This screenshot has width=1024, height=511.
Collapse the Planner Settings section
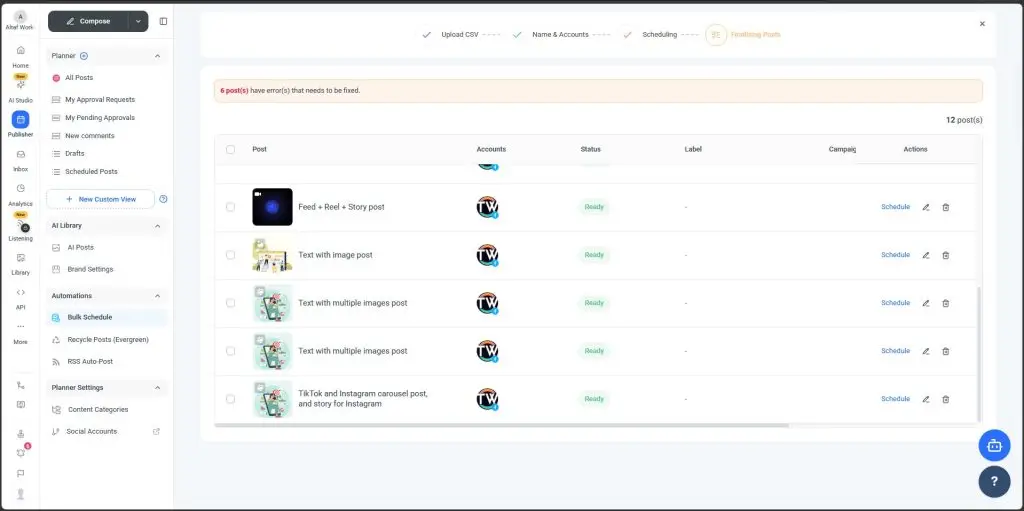tap(157, 388)
